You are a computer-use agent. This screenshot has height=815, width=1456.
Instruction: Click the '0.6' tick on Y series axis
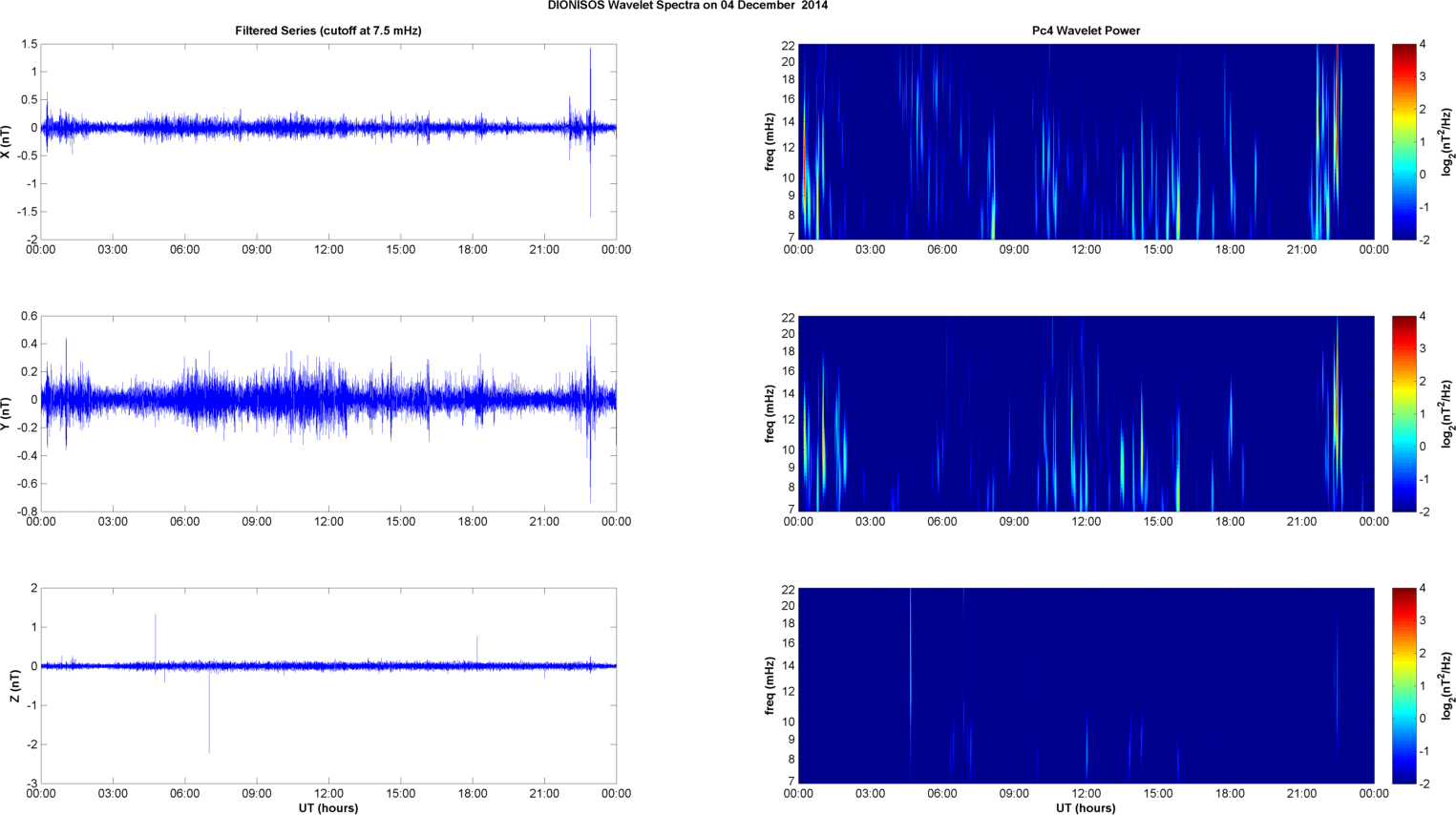[x=29, y=316]
